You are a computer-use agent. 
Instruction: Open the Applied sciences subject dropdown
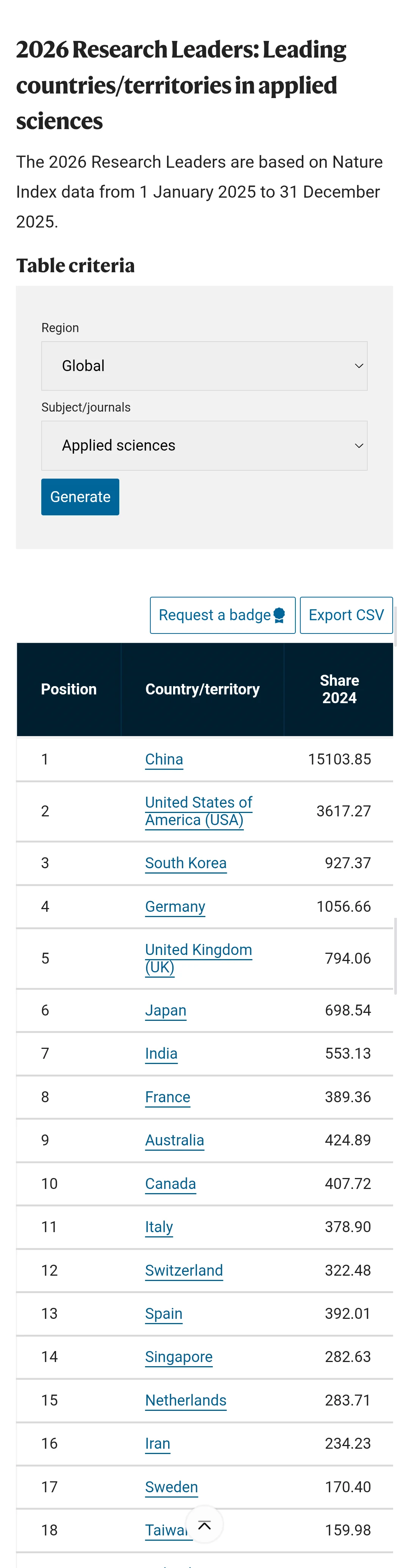click(204, 446)
